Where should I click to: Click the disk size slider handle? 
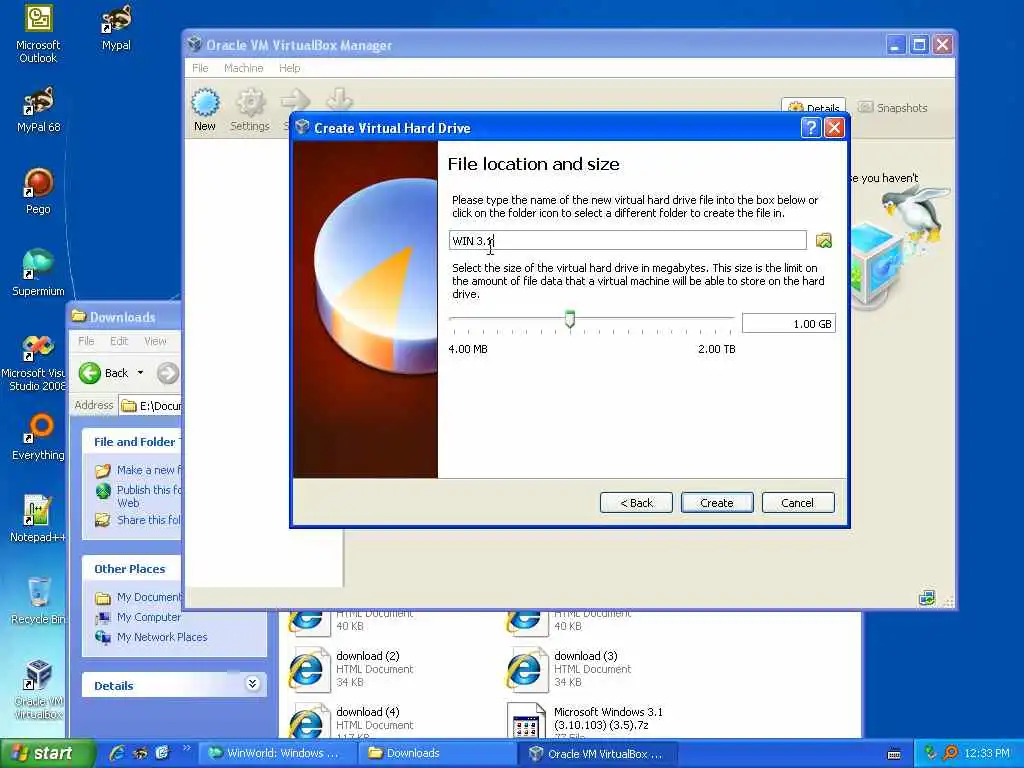click(x=570, y=319)
